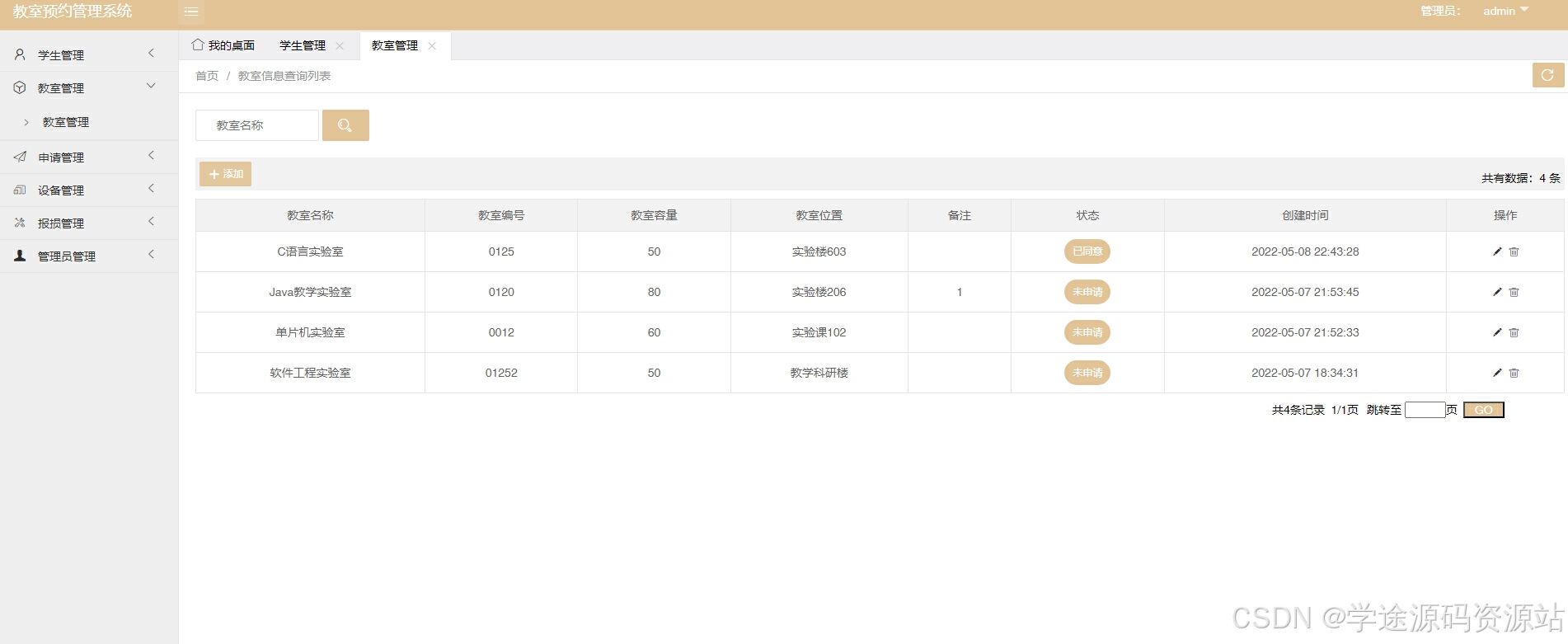The image size is (1568, 644).
Task: Edit the C语言实验室 row with pencil icon
Action: 1497,251
